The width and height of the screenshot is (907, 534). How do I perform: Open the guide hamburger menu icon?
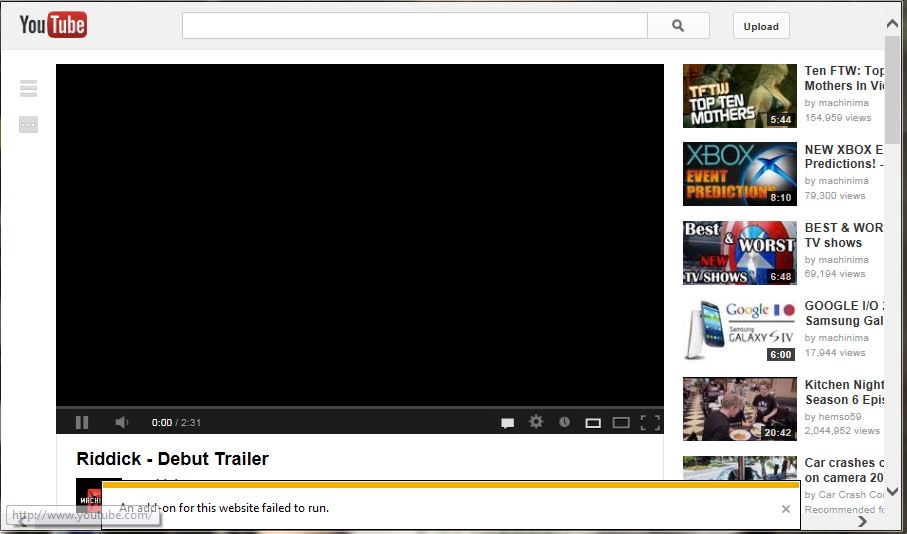pyautogui.click(x=28, y=88)
